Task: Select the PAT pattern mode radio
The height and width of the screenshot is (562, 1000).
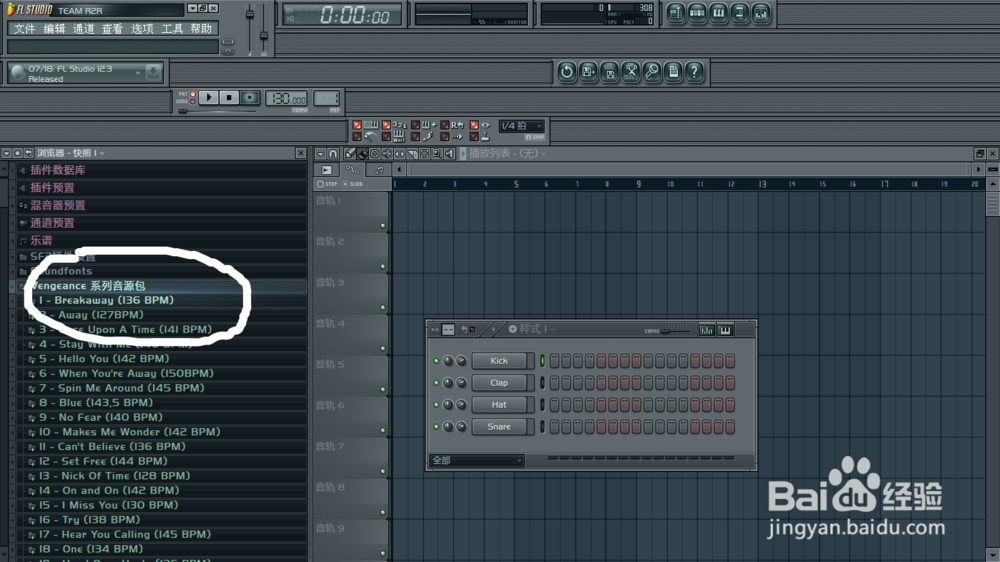Action: [193, 94]
